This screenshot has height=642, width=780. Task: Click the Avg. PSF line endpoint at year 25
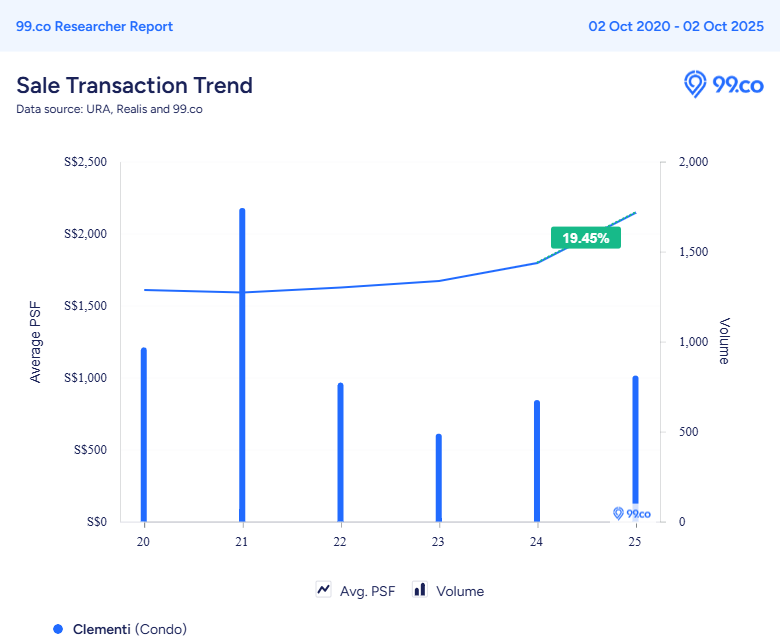pos(635,213)
